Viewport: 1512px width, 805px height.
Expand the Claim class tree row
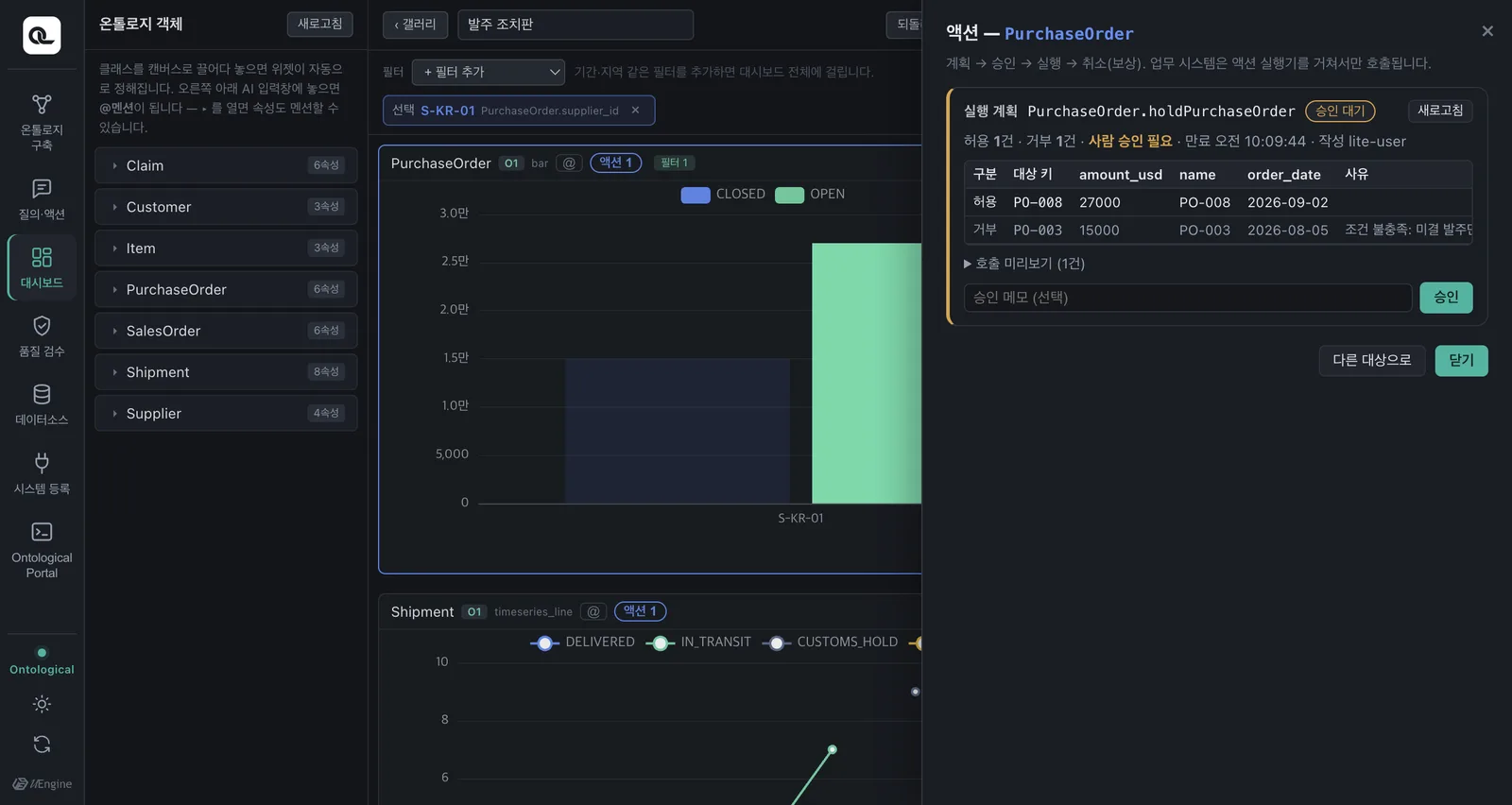point(226,165)
